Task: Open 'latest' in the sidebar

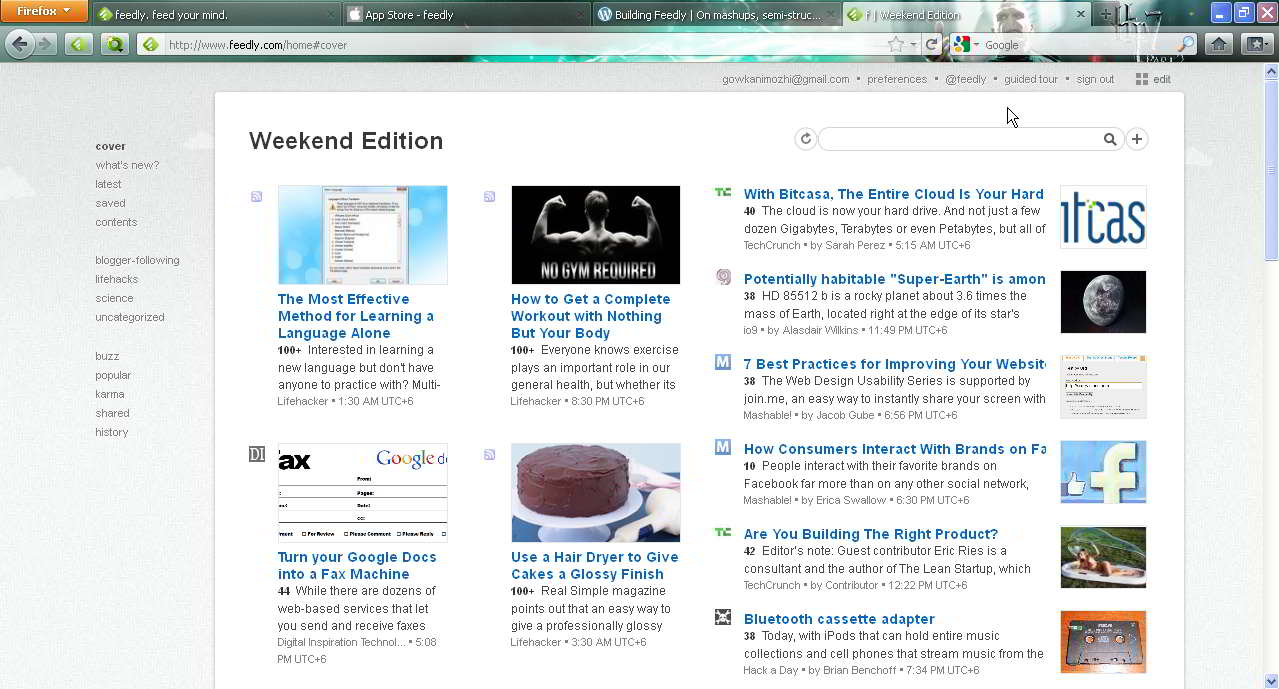Action: pos(108,184)
